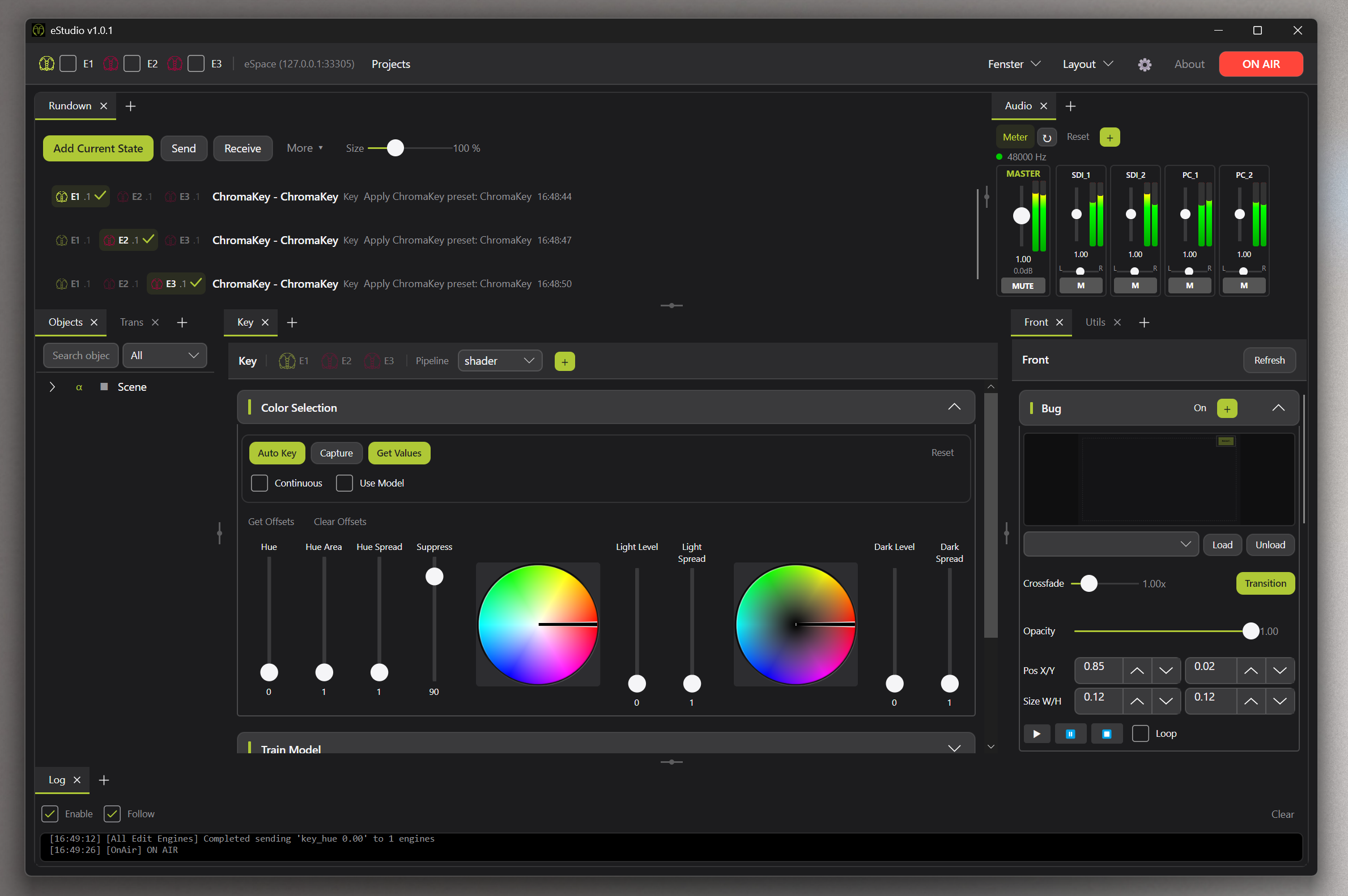Stop the Bug clip playback
Image resolution: width=1348 pixels, height=896 pixels.
coord(1106,733)
